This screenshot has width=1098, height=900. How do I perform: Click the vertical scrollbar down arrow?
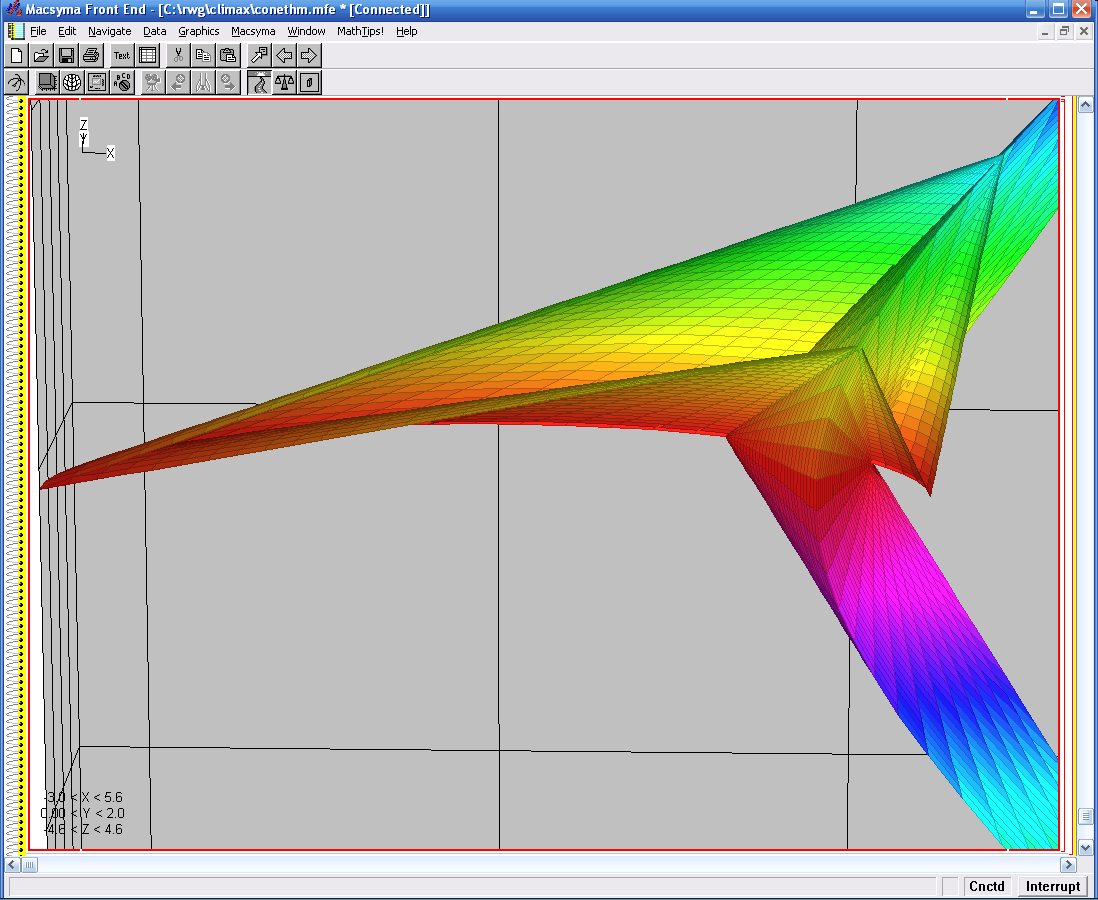pyautogui.click(x=1086, y=847)
